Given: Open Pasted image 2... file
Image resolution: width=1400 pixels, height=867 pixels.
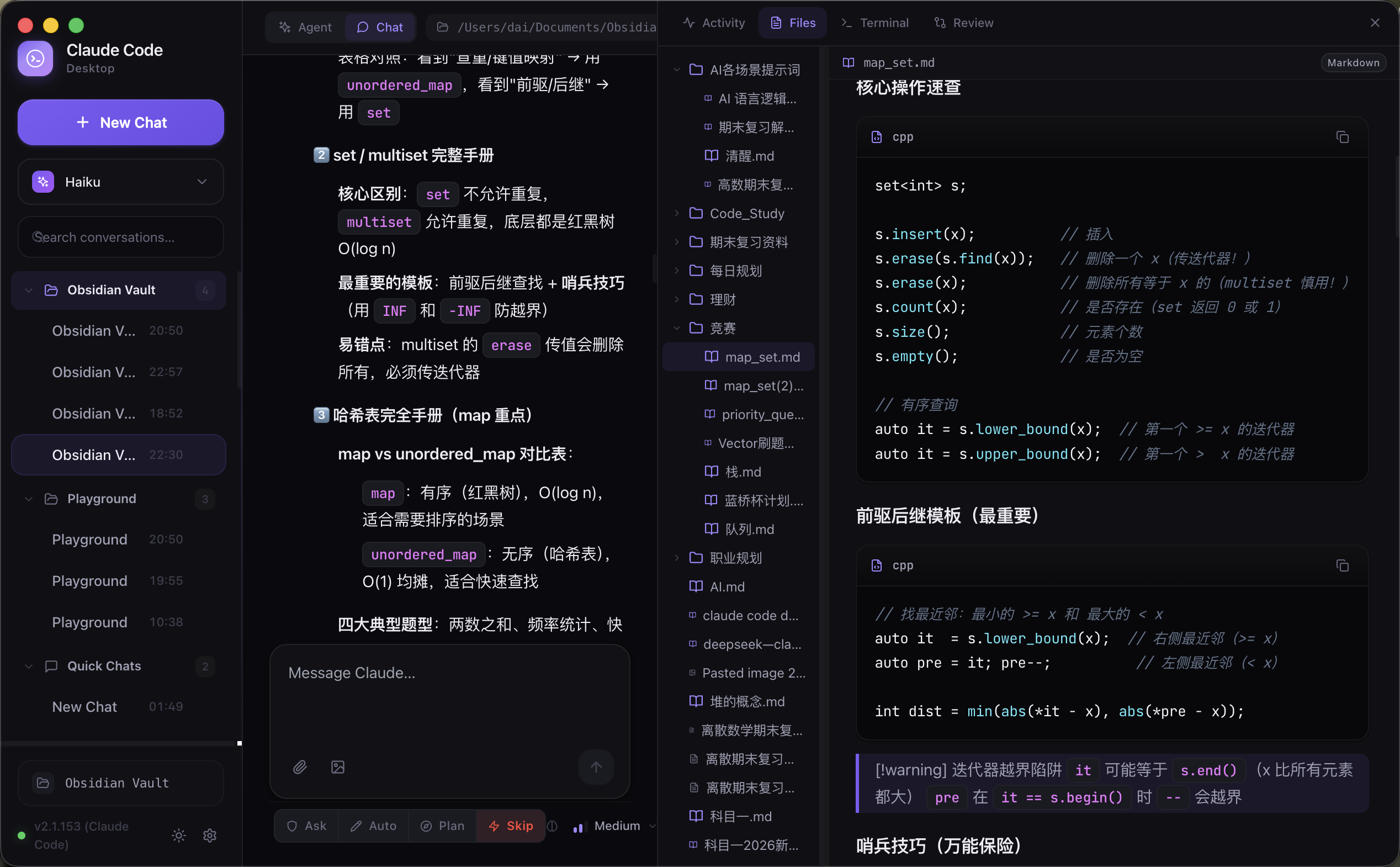Looking at the screenshot, I should (x=739, y=673).
